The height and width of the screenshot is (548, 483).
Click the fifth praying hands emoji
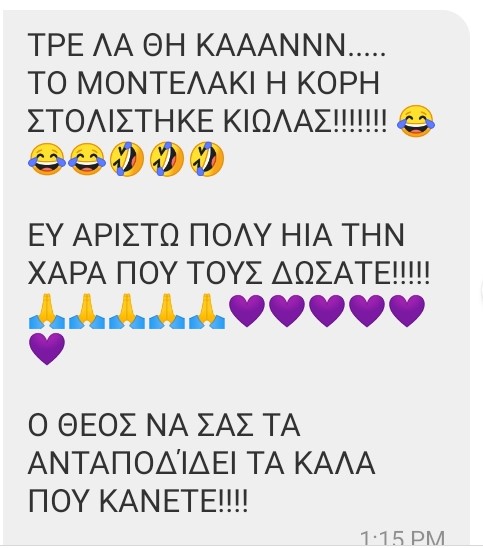click(x=207, y=311)
